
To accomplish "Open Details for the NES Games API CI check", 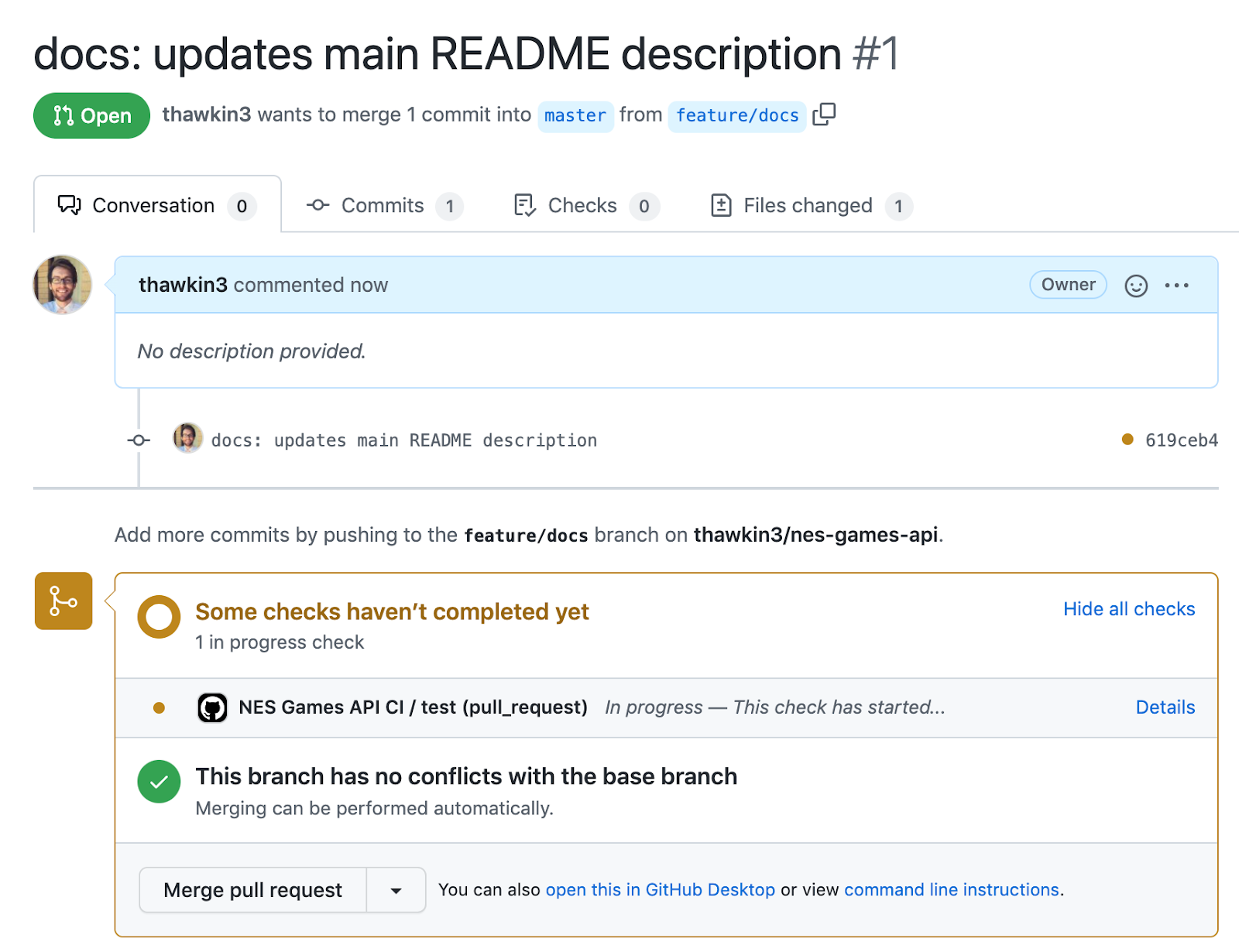I will (x=1165, y=707).
